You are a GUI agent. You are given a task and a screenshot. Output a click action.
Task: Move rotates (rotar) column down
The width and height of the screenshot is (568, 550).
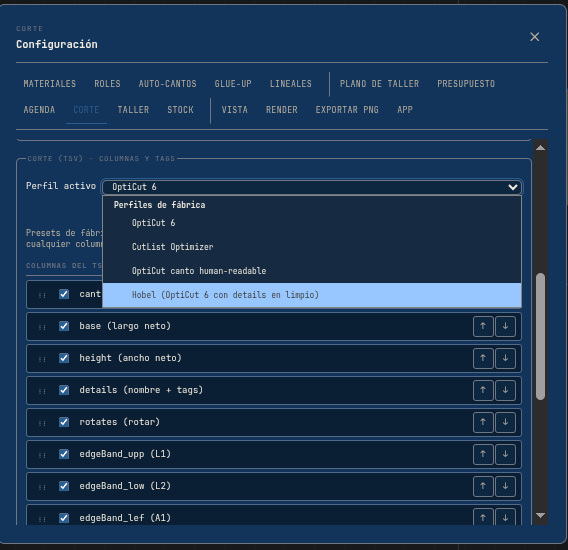coord(505,422)
